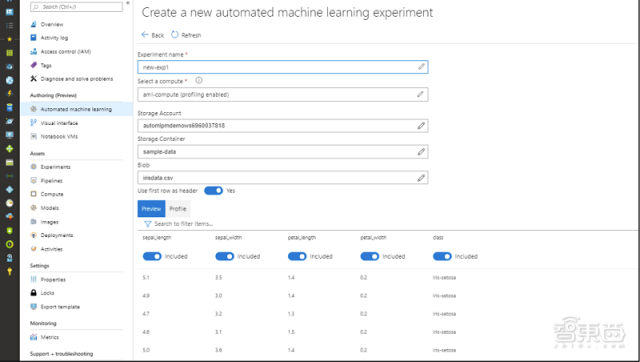Toggle sepal_length Included switch
The width and height of the screenshot is (640, 362).
tap(152, 256)
